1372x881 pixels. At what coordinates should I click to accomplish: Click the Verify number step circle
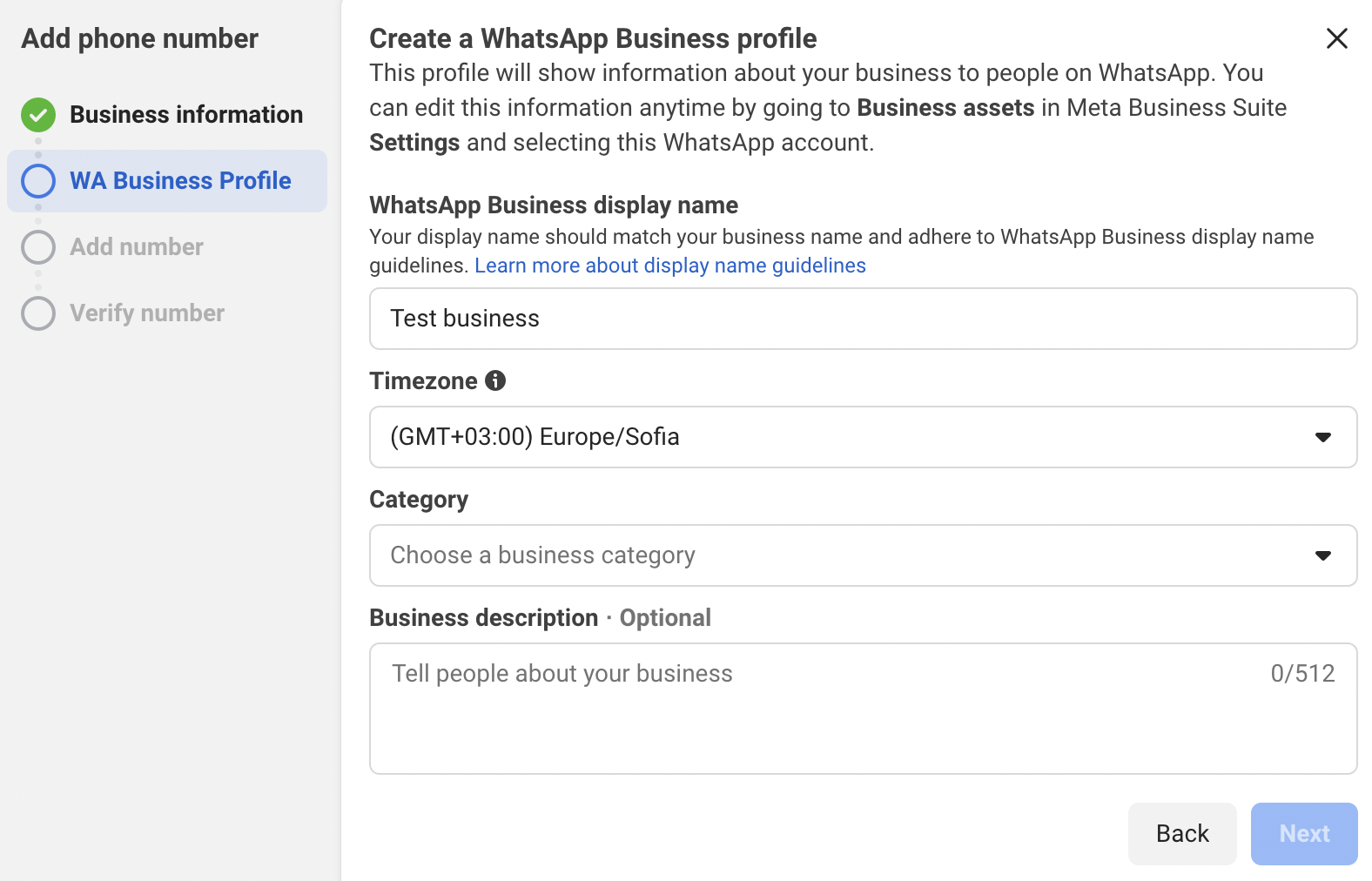(x=38, y=313)
